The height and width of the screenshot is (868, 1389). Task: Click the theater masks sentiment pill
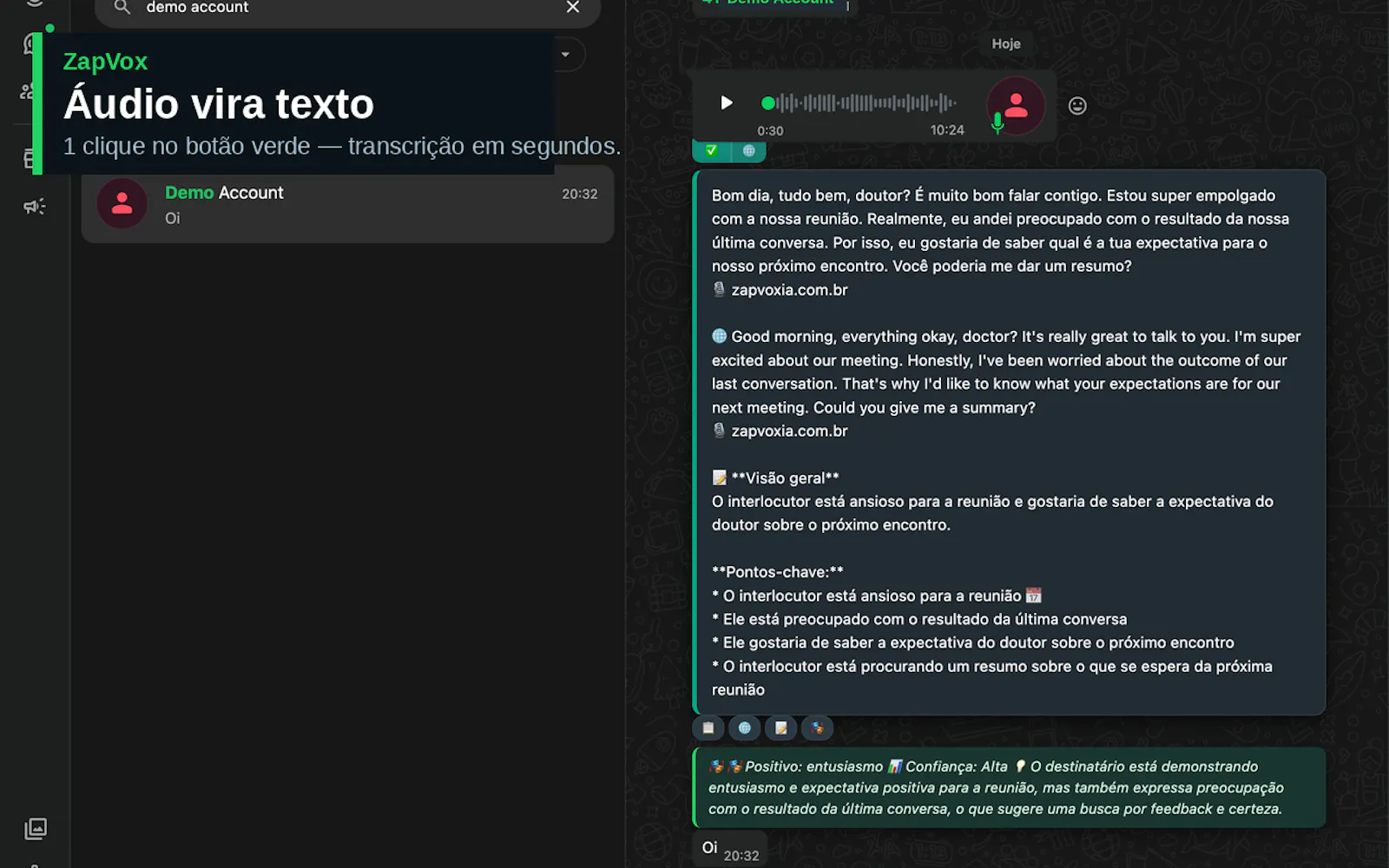(x=817, y=728)
